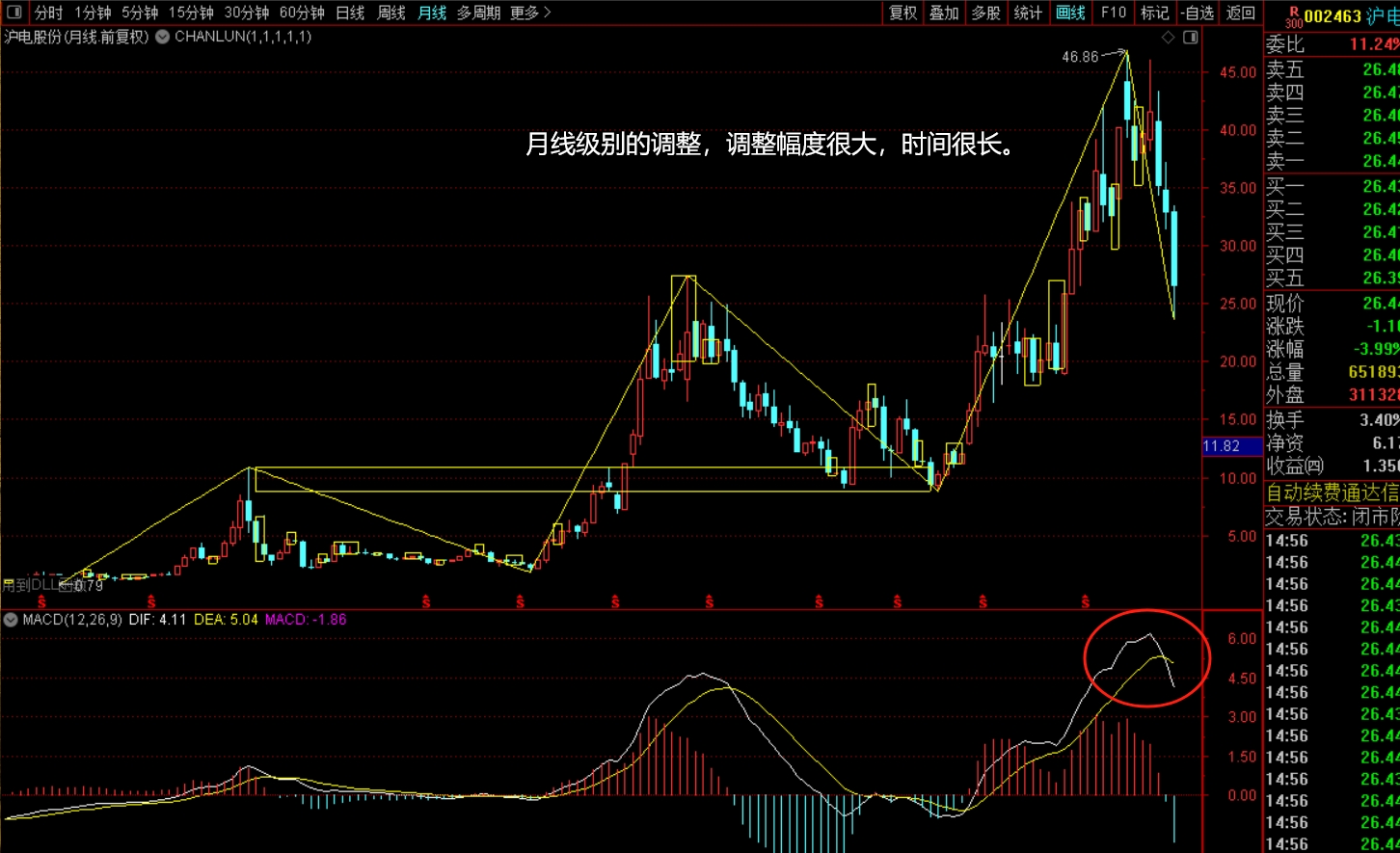Click the 总量 volume row
The height and width of the screenshot is (853, 1400).
tap(1333, 372)
